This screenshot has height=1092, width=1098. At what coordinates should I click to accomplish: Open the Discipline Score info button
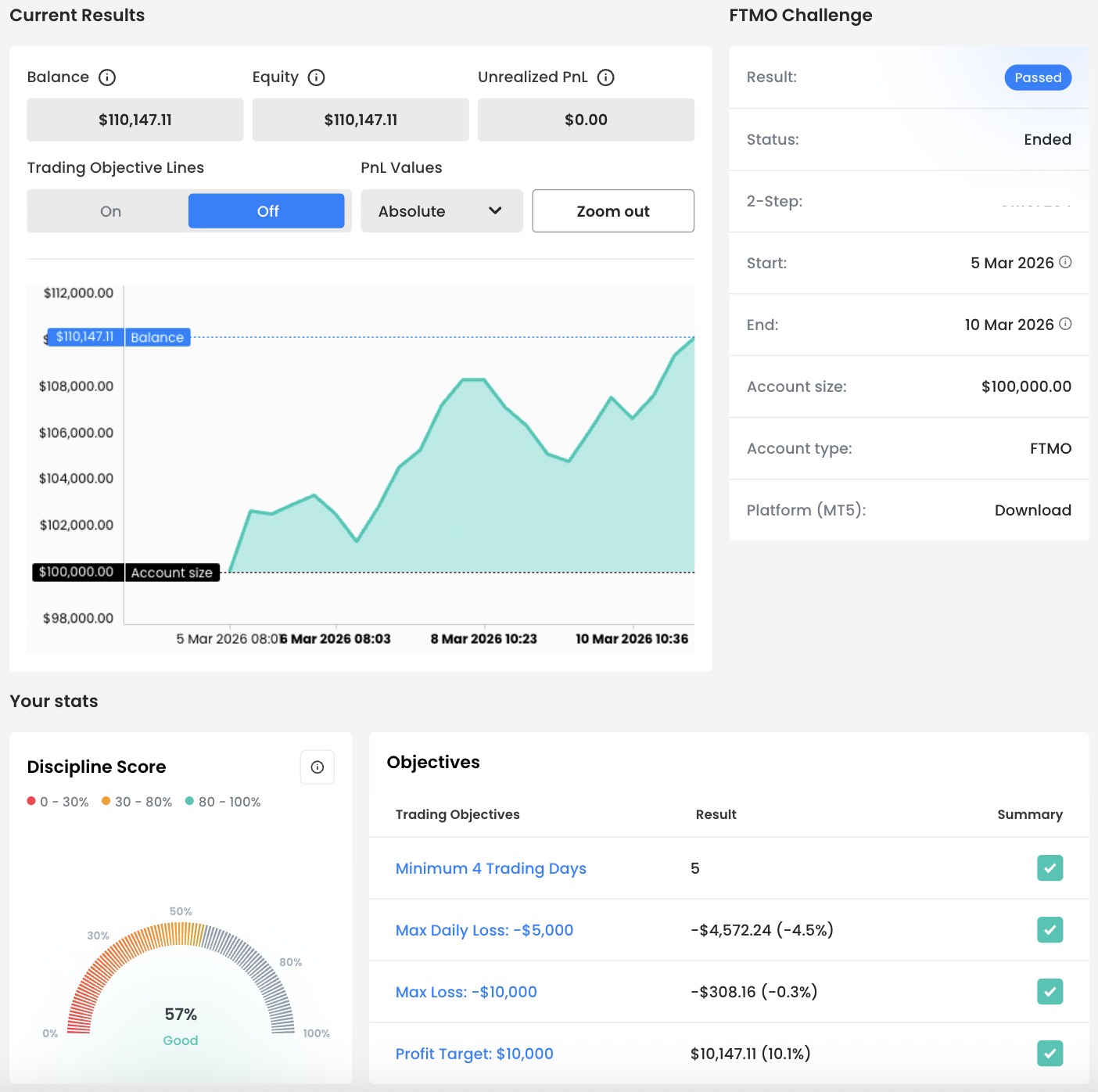coord(318,767)
